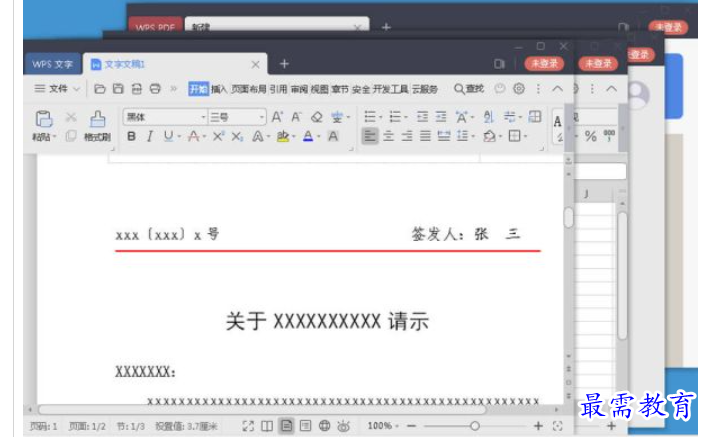Click the Paste (粘贴) icon
This screenshot has width=702, height=437.
[44, 119]
